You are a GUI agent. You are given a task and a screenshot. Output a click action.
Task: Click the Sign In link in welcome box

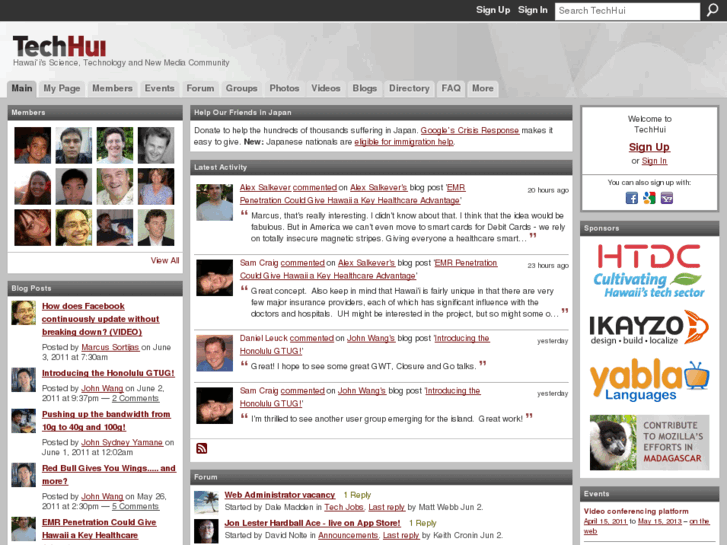point(654,161)
